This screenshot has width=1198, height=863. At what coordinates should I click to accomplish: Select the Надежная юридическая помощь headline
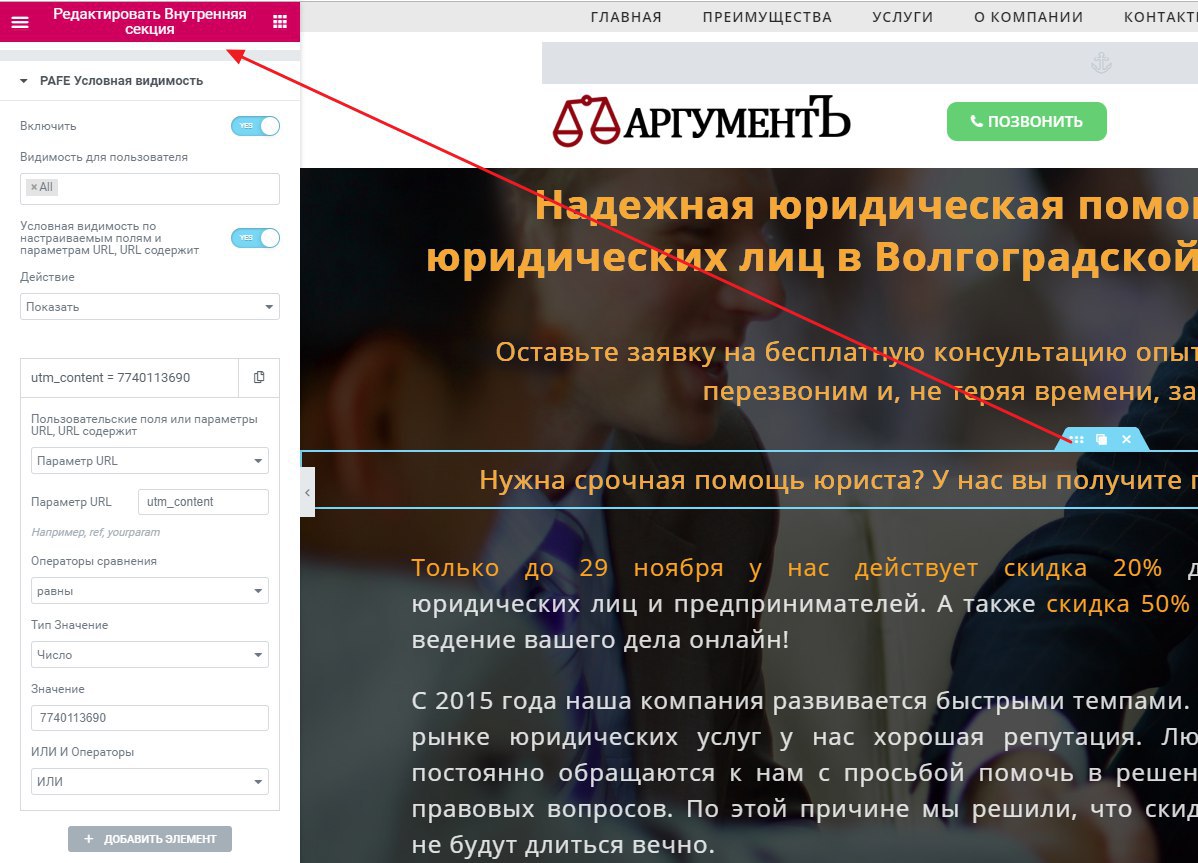point(811,231)
